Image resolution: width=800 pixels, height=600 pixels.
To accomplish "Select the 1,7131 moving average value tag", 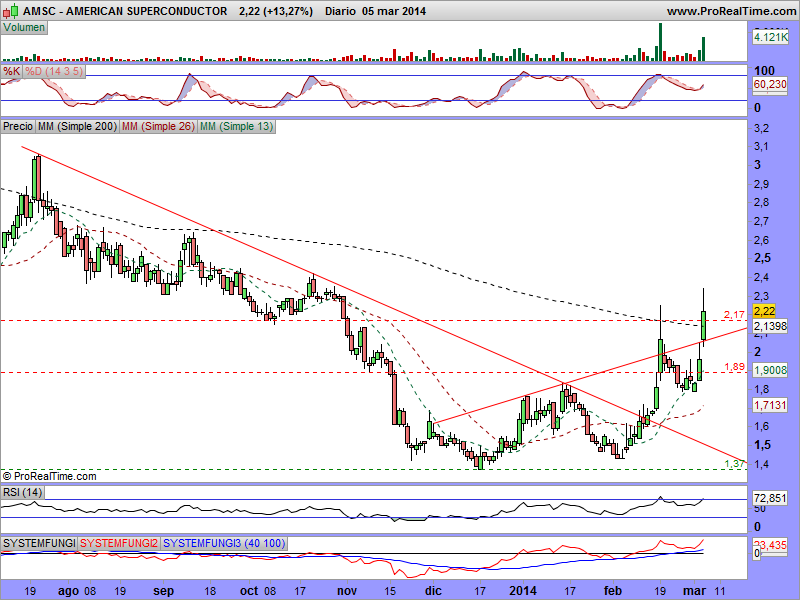I will pos(770,406).
